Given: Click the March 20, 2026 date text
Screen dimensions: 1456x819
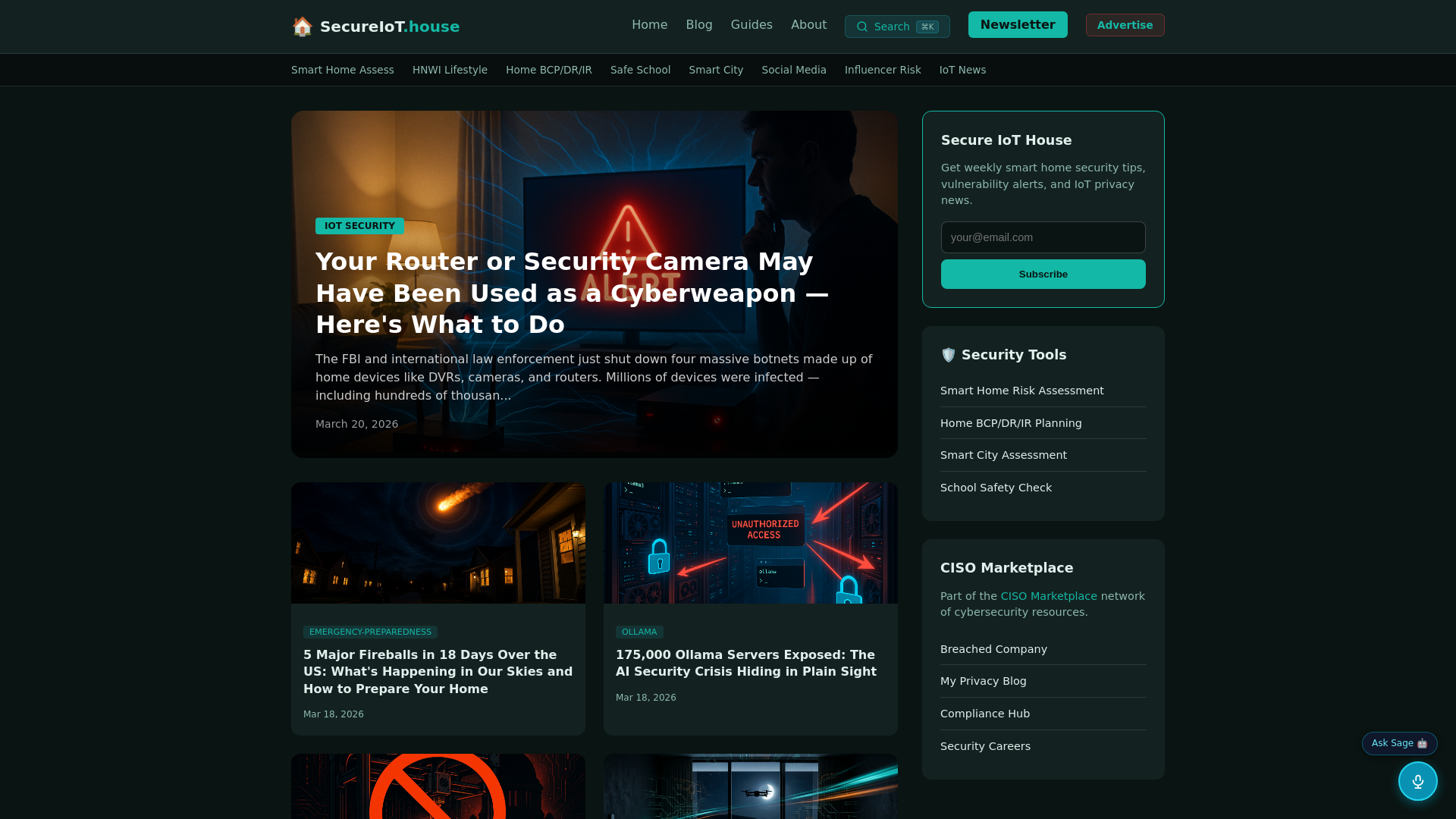Looking at the screenshot, I should coord(356,424).
